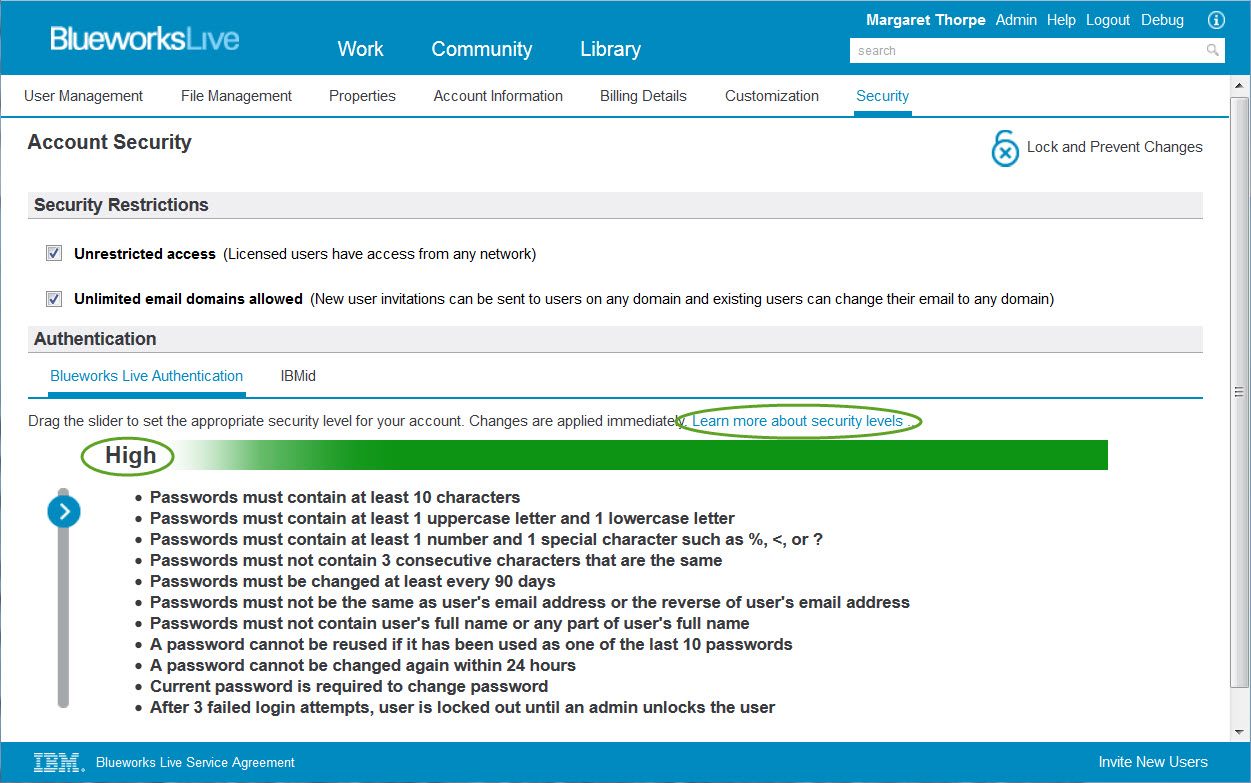
Task: Select Blueworks Live Authentication tab
Action: coord(147,376)
